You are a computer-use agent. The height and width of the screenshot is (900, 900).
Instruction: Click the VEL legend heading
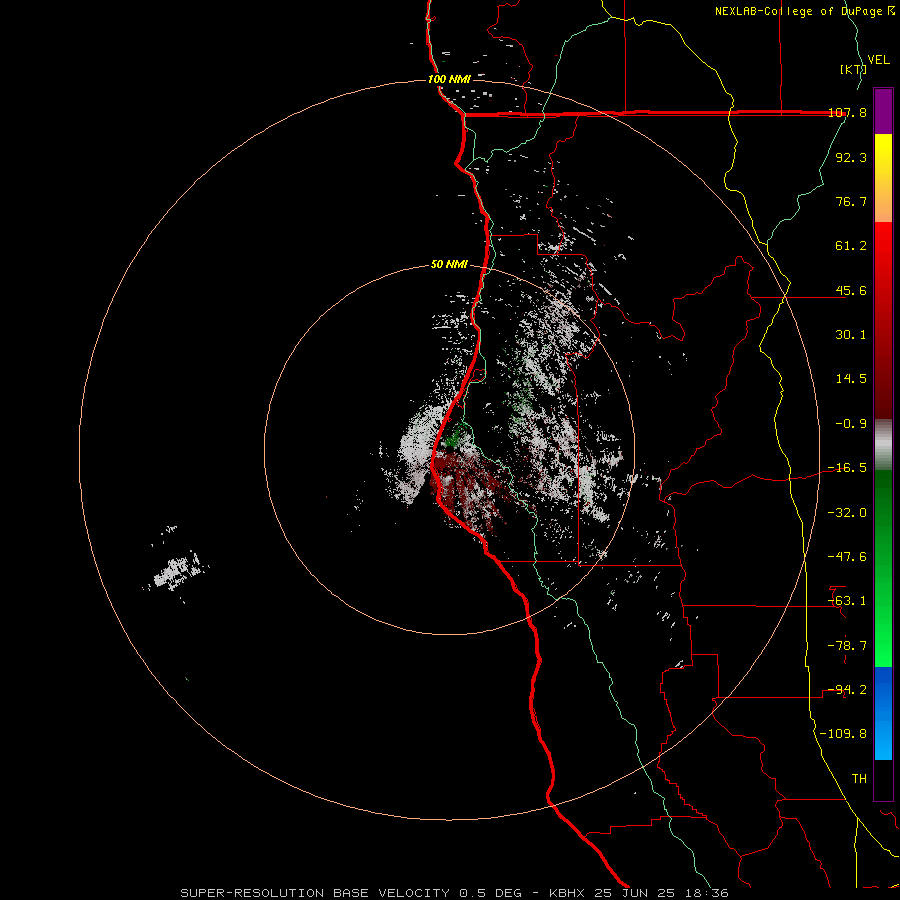(878, 60)
